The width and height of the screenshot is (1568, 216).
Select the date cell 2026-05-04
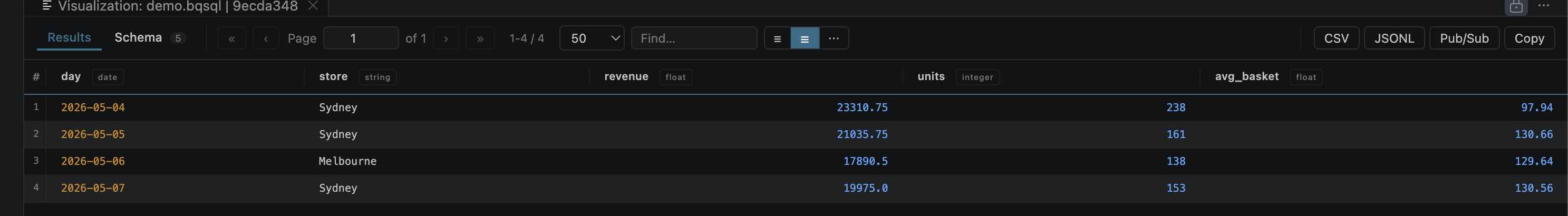(x=92, y=107)
